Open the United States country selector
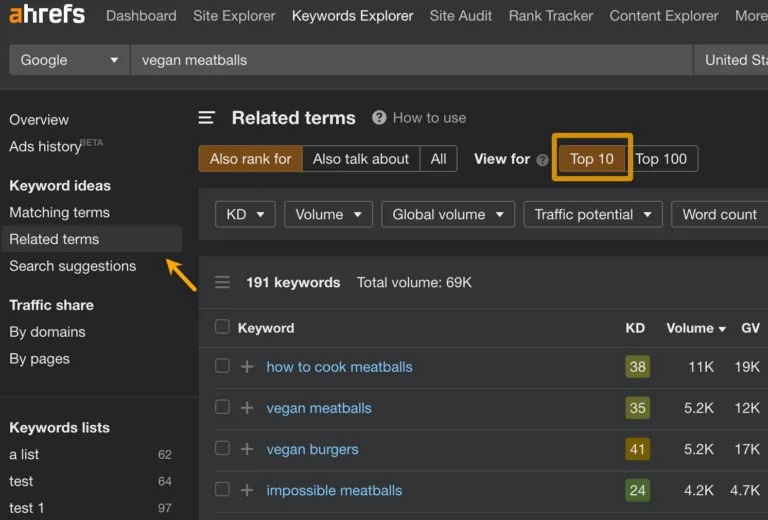Image resolution: width=768 pixels, height=520 pixels. tap(731, 60)
